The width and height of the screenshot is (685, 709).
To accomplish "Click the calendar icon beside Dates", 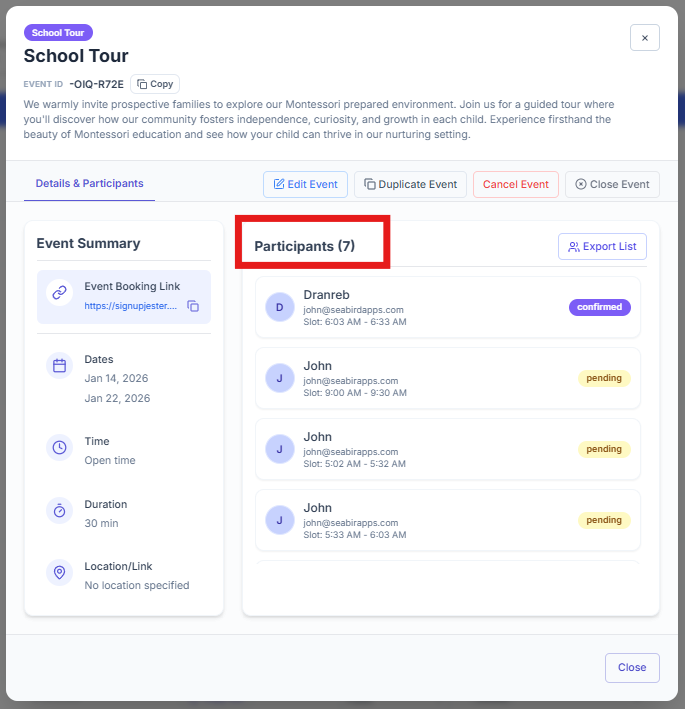I will 59,365.
